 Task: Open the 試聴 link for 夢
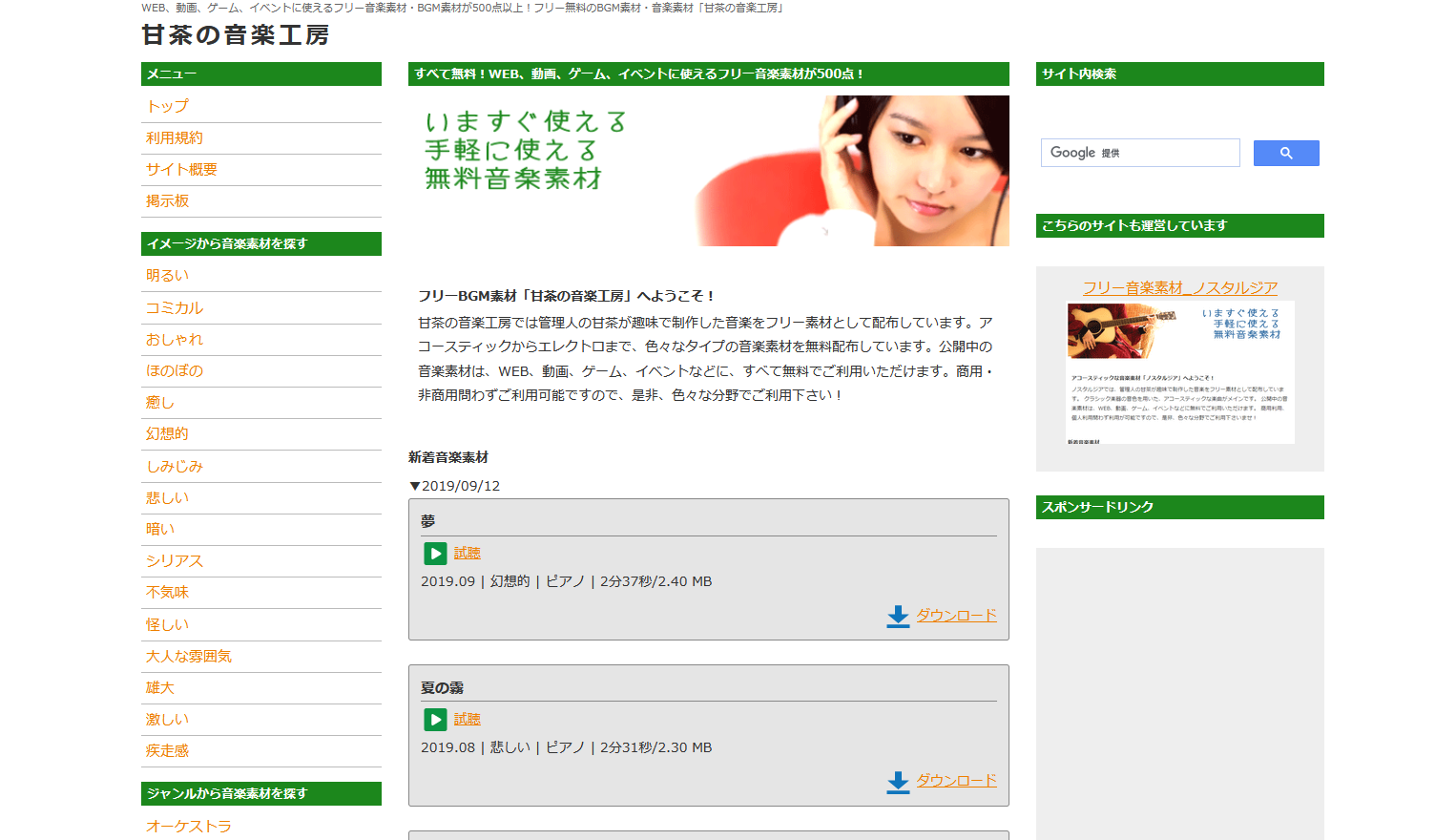click(x=467, y=554)
